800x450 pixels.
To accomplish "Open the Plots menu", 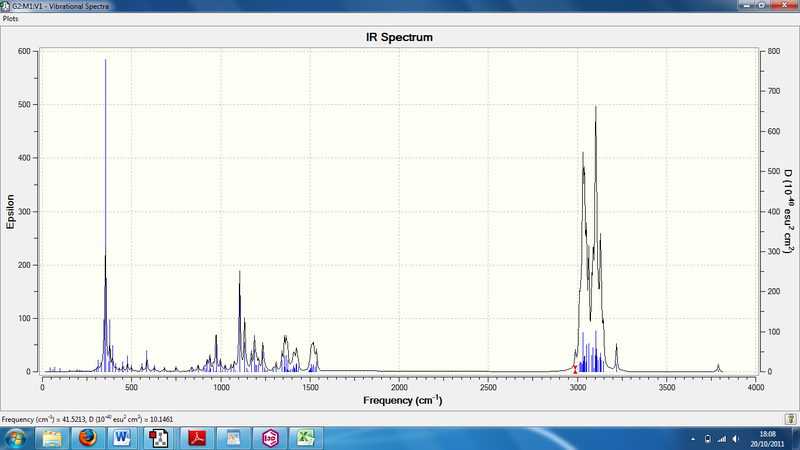I will [10, 18].
